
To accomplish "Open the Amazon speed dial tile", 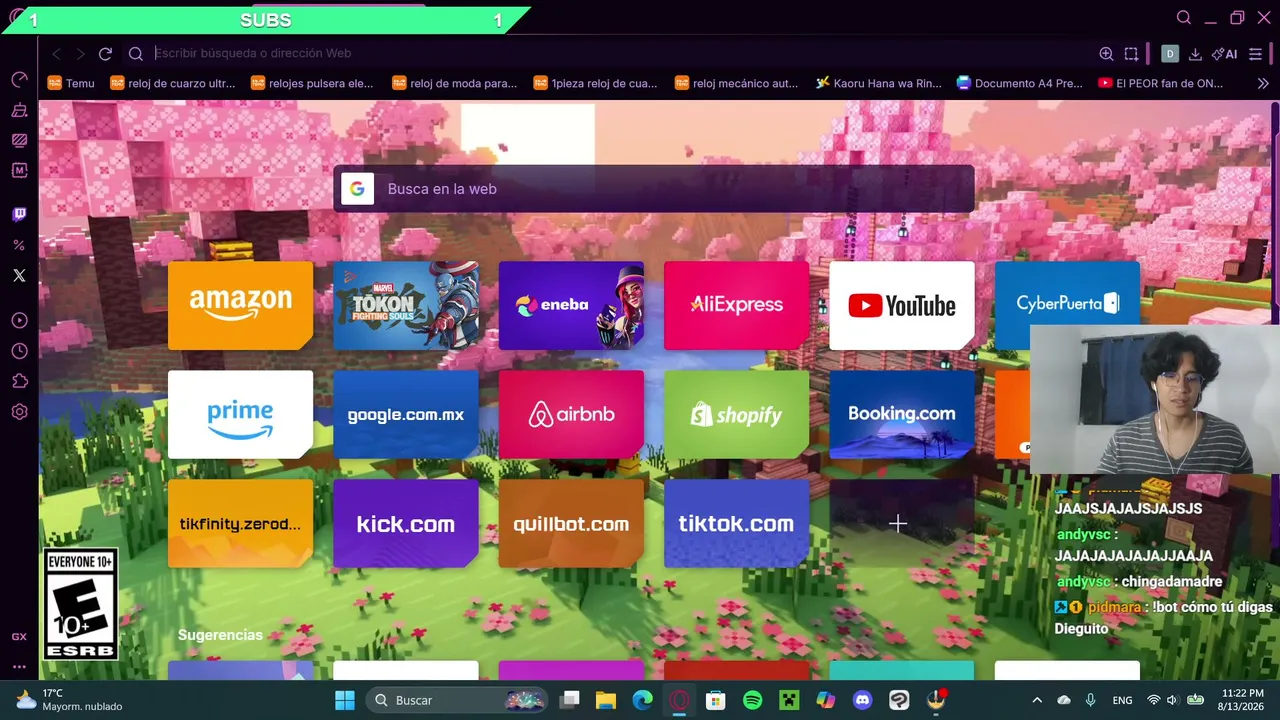I will [x=240, y=306].
